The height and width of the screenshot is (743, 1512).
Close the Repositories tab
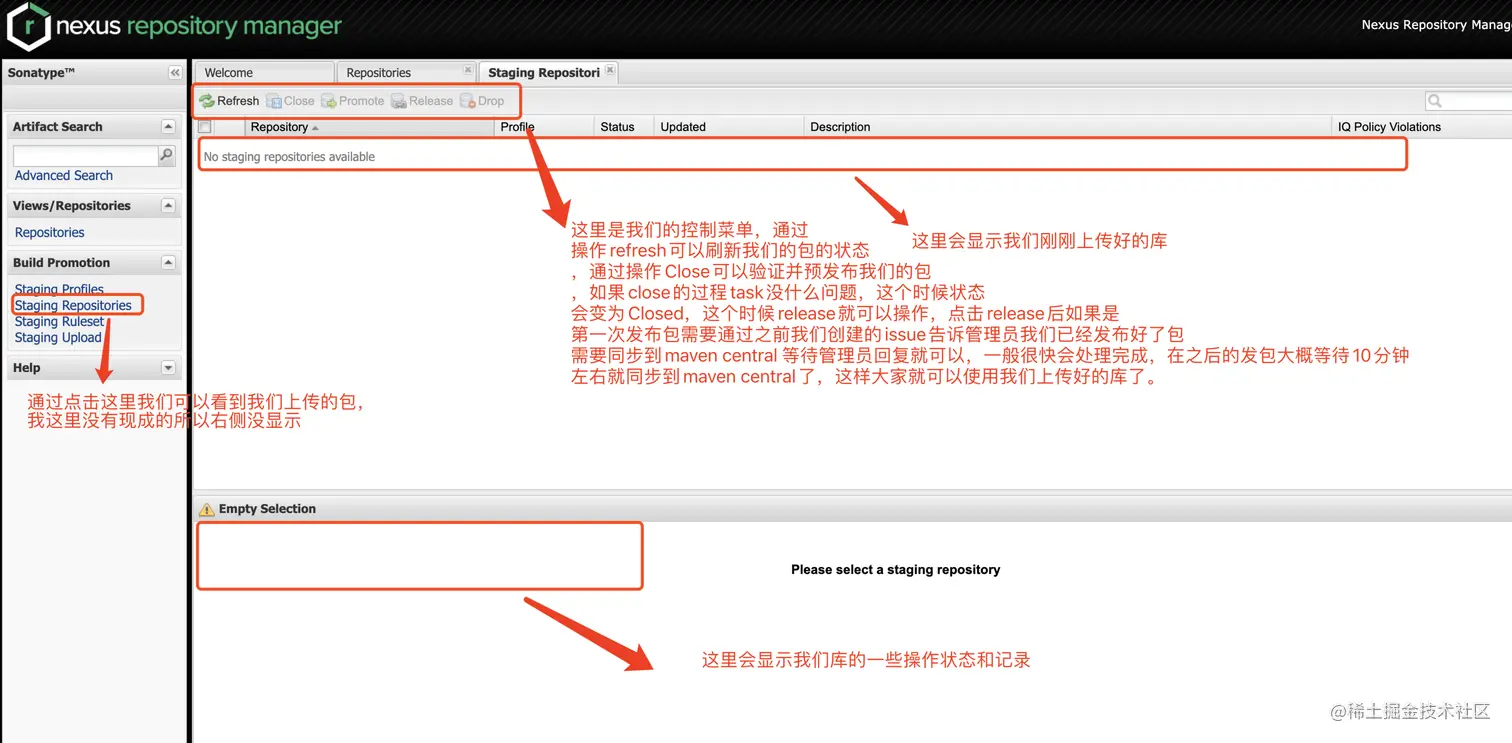467,70
